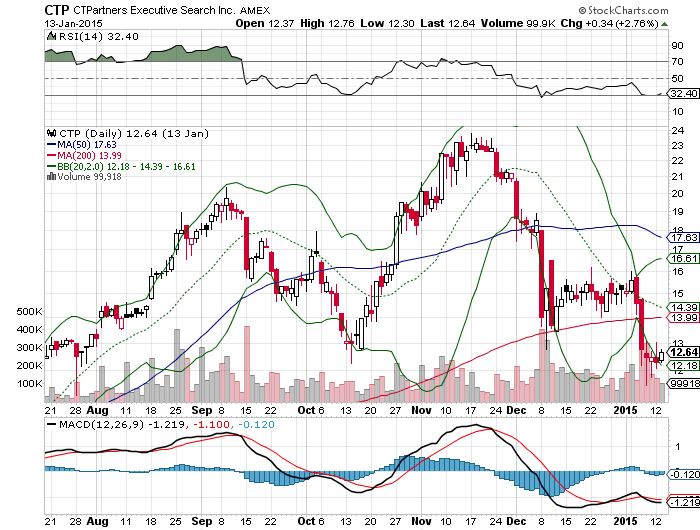Click the 99918 volume value tag
This screenshot has width=700, height=530.
point(684,384)
